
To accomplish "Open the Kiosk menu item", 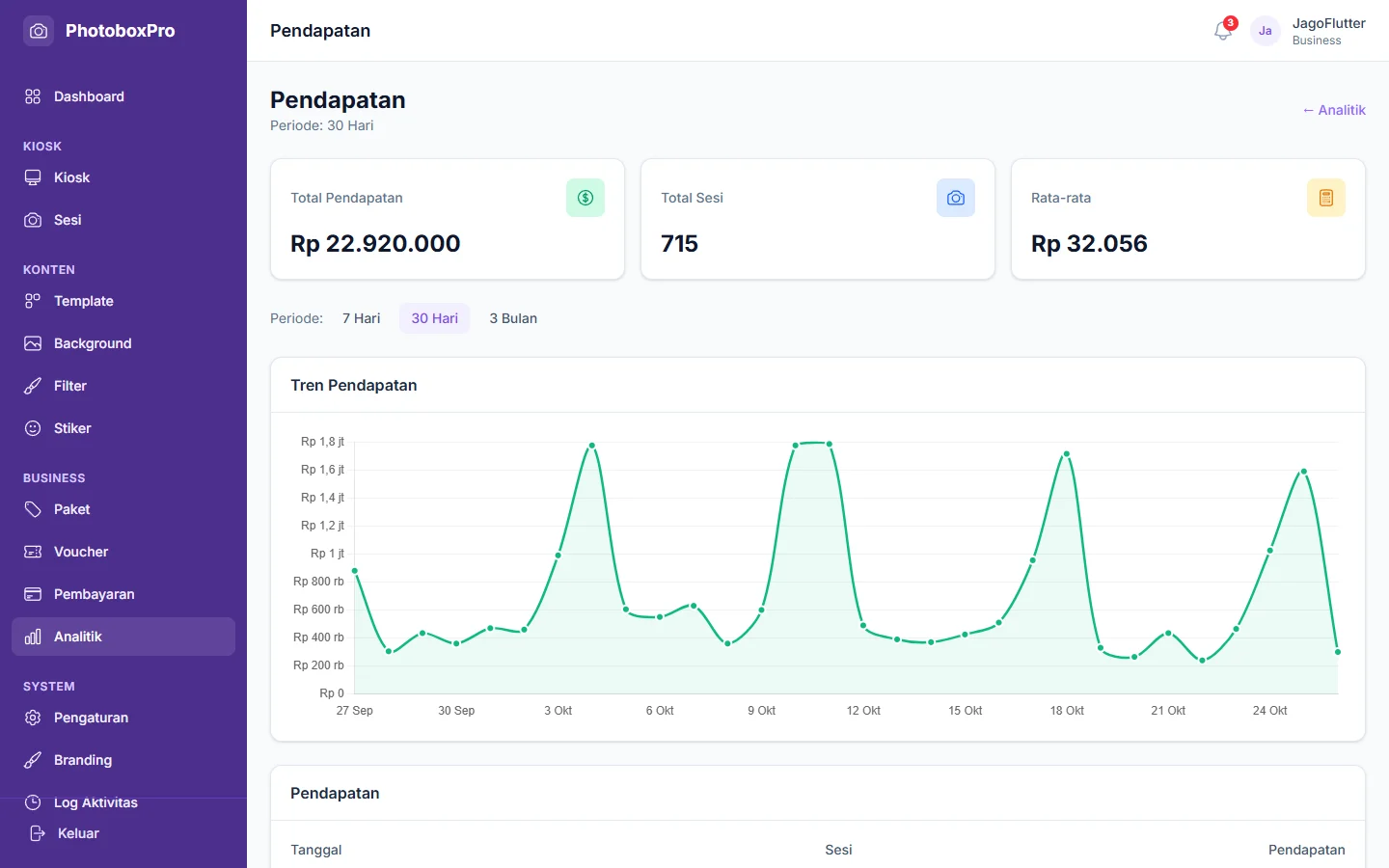I will (x=123, y=177).
